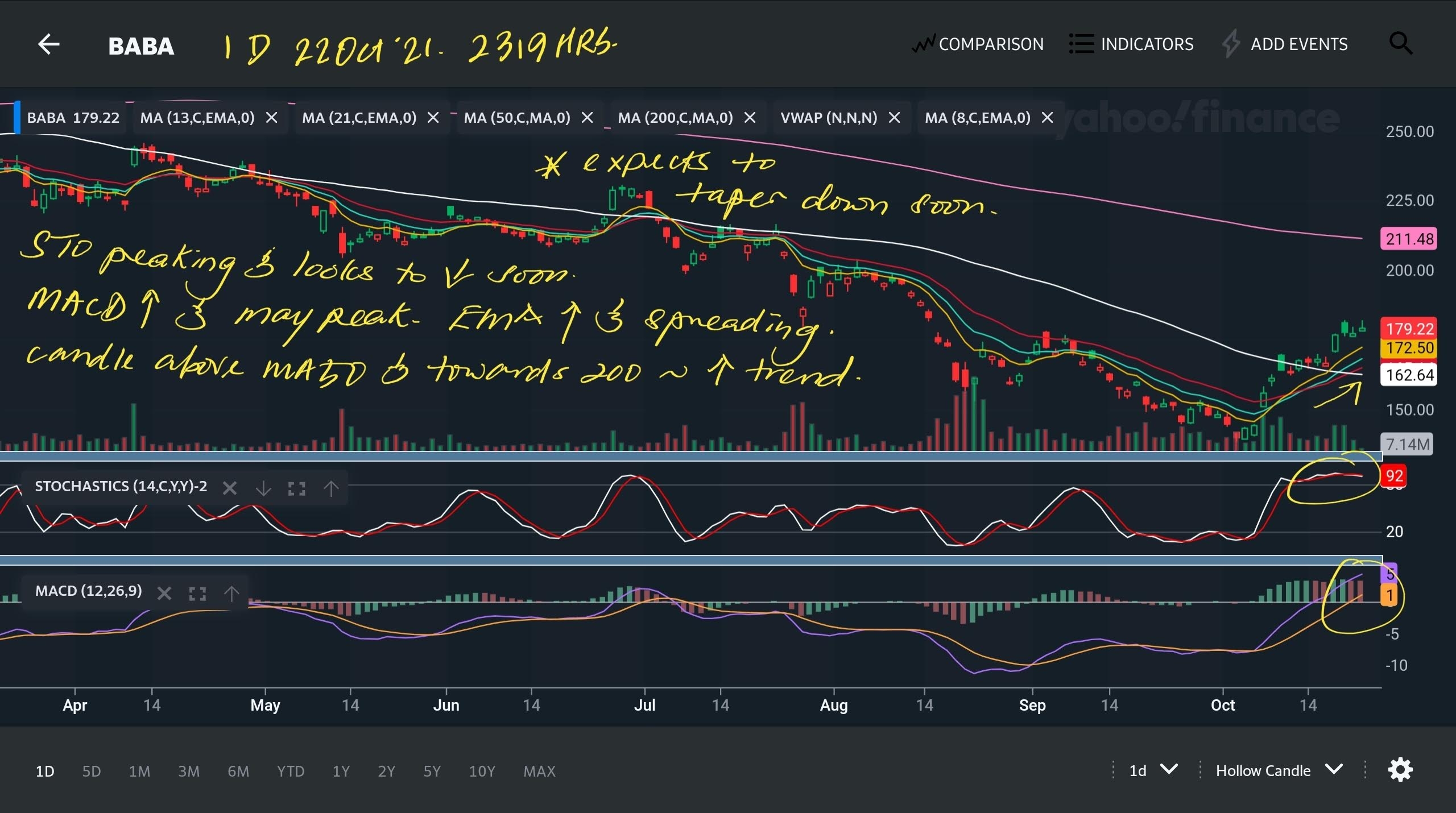Screen dimensions: 1456x813
Task: Remove the MA (13,C,EMA,0) indicator
Action: click(x=272, y=118)
